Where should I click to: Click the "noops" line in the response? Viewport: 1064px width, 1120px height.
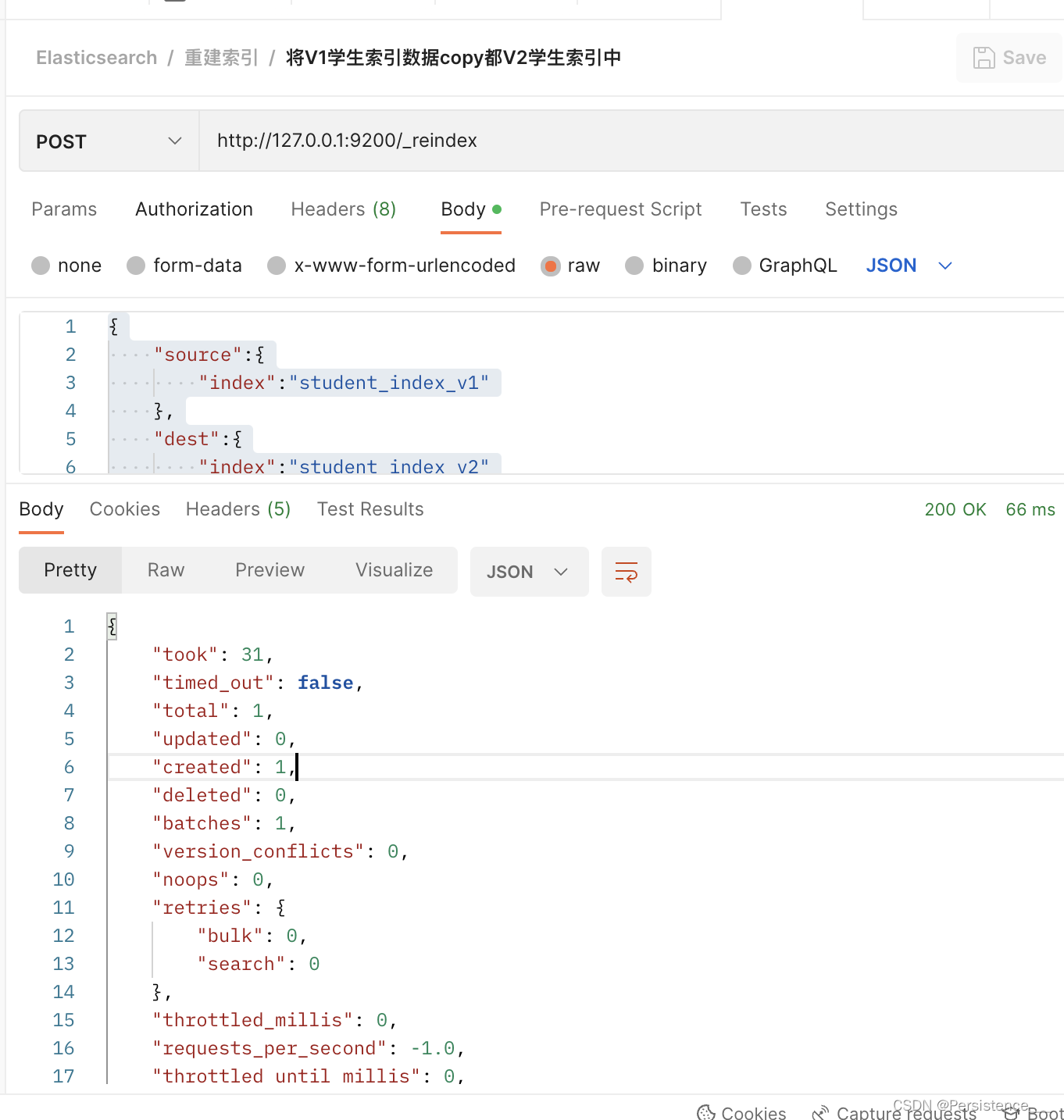(212, 879)
